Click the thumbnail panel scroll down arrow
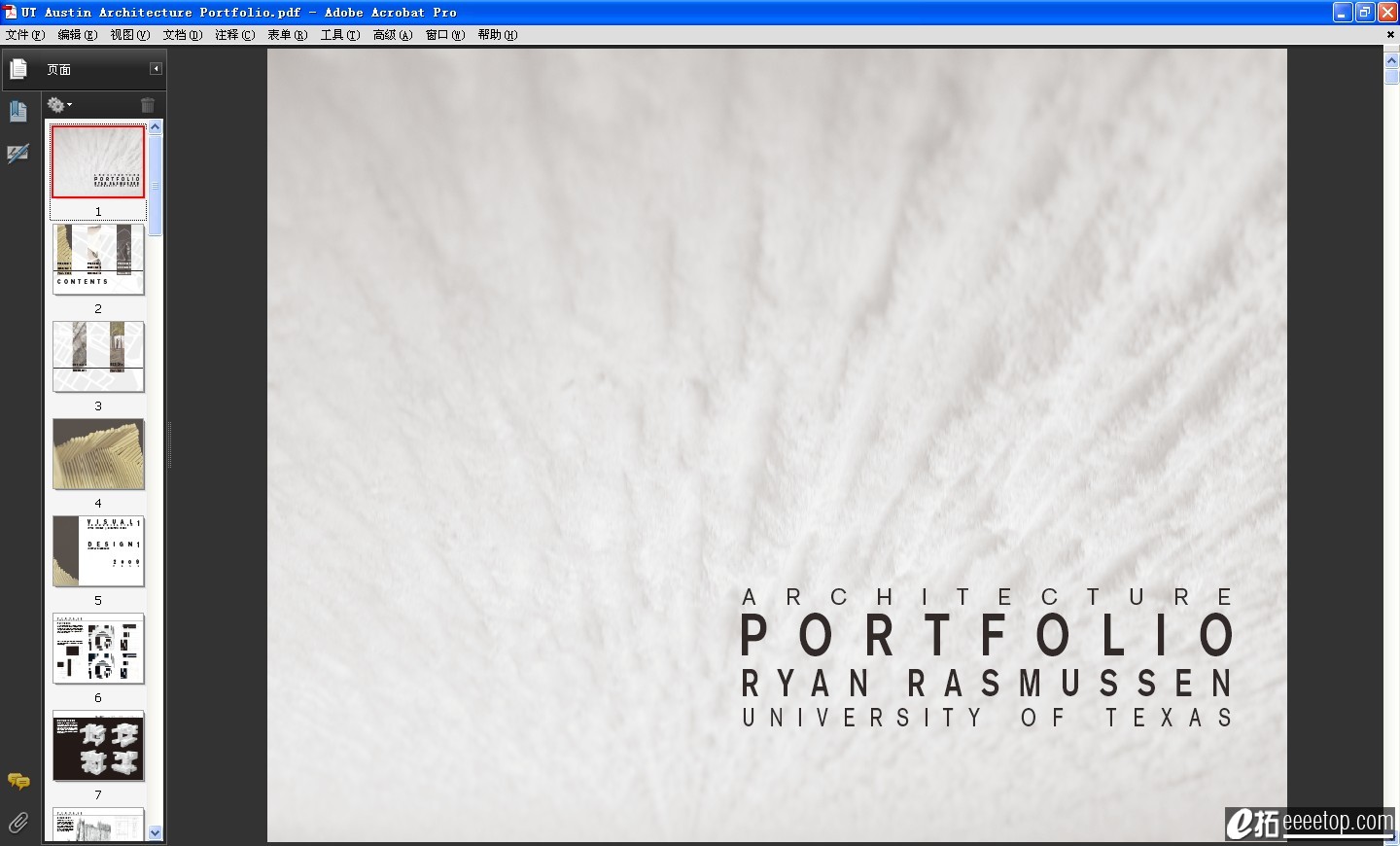The width and height of the screenshot is (1400, 846). pyautogui.click(x=156, y=833)
